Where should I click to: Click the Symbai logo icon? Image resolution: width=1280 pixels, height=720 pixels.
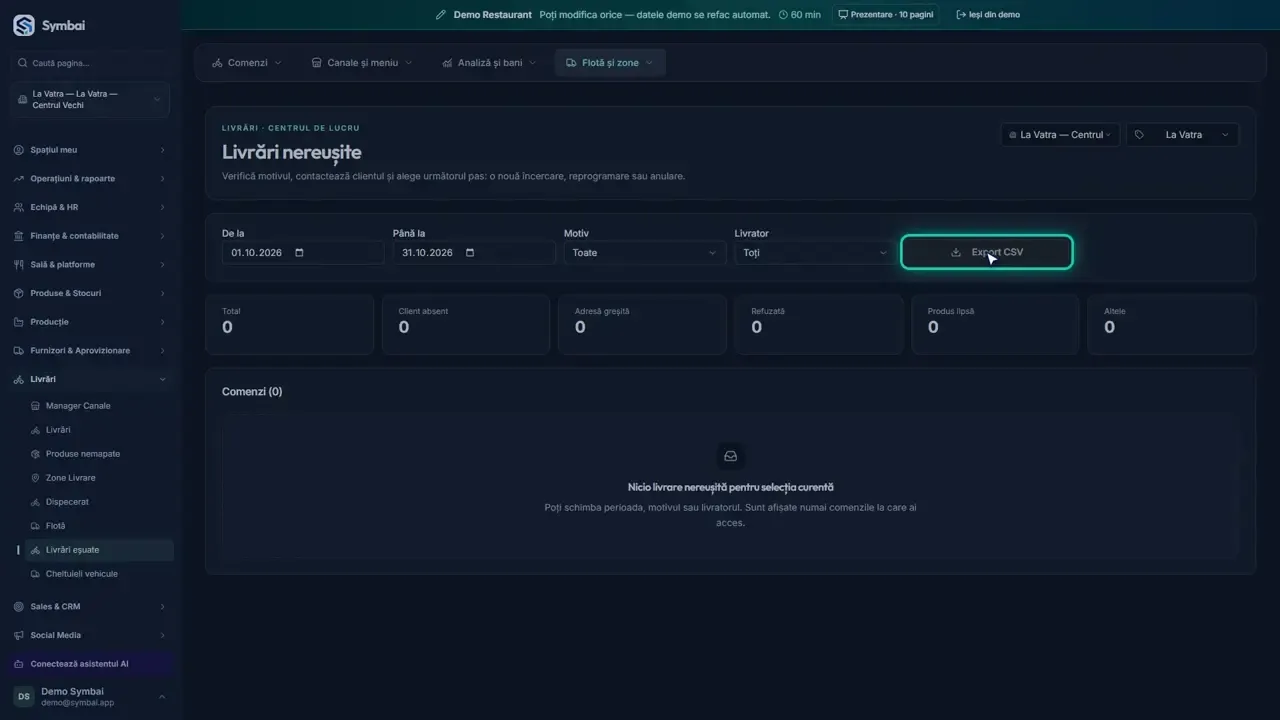click(23, 26)
